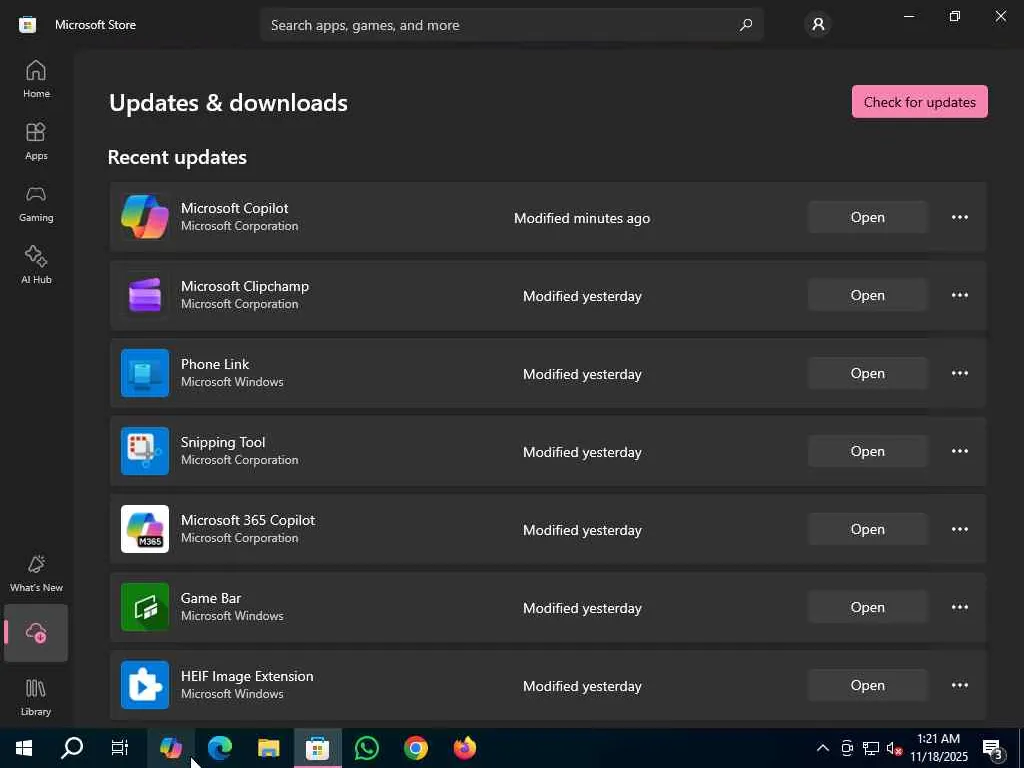Viewport: 1024px width, 768px height.
Task: Open more options for Microsoft Copilot
Action: (959, 217)
